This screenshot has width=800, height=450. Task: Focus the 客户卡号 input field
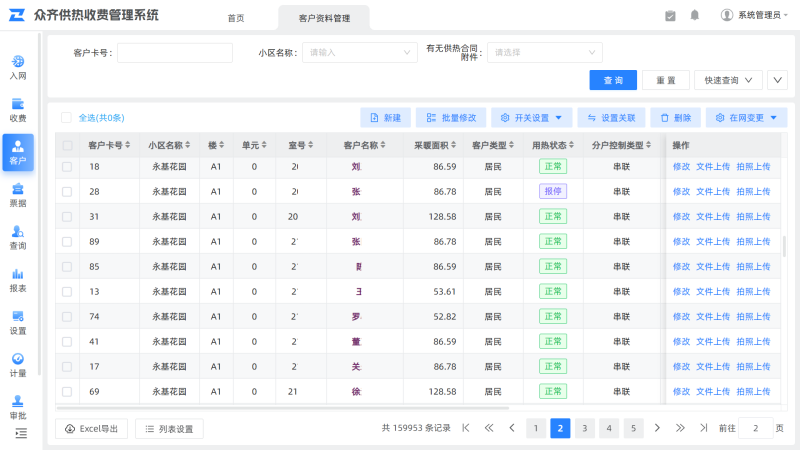[175, 53]
